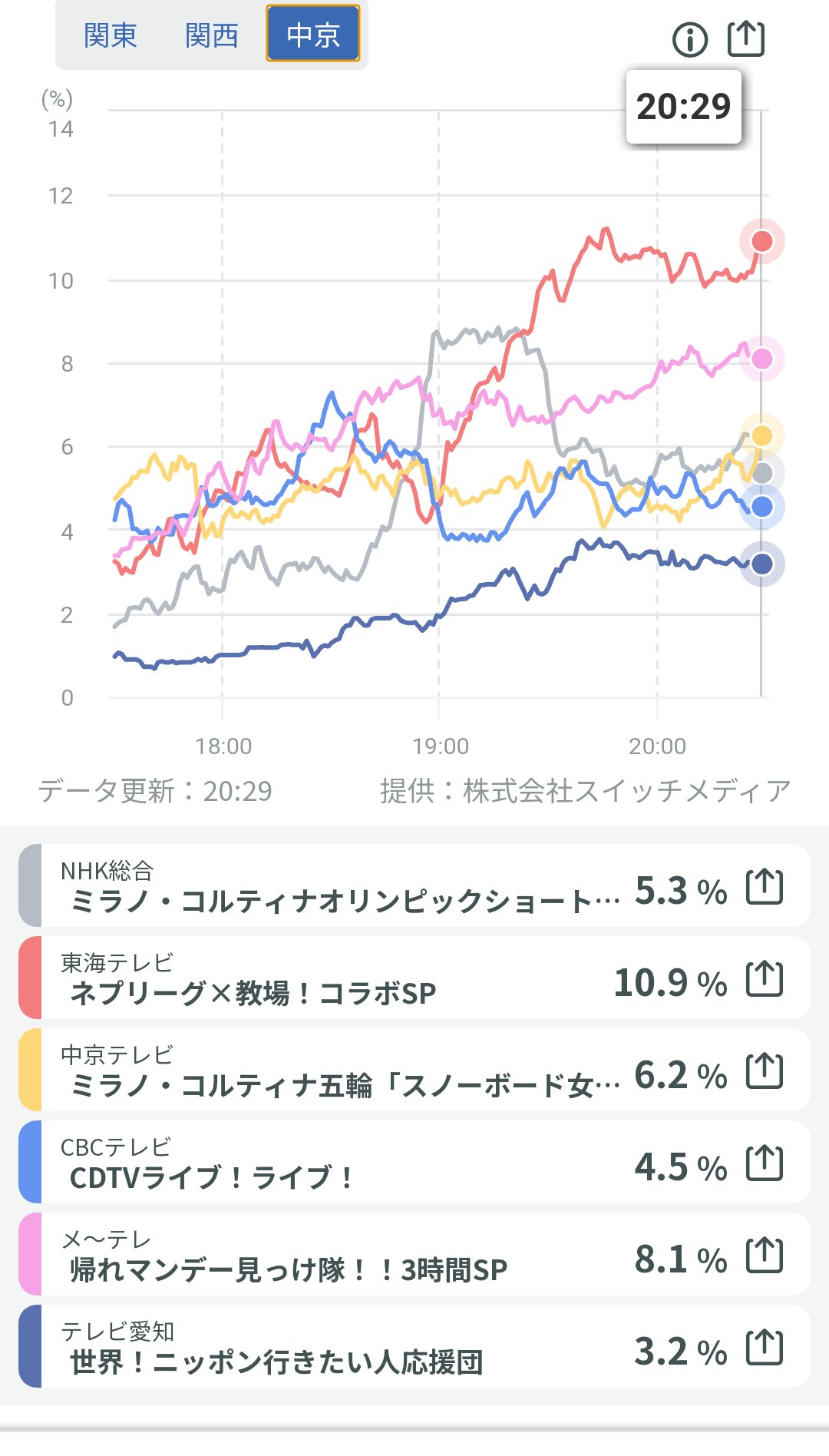Share the NHK総合 program rating
The height and width of the screenshot is (1456, 829).
click(765, 887)
